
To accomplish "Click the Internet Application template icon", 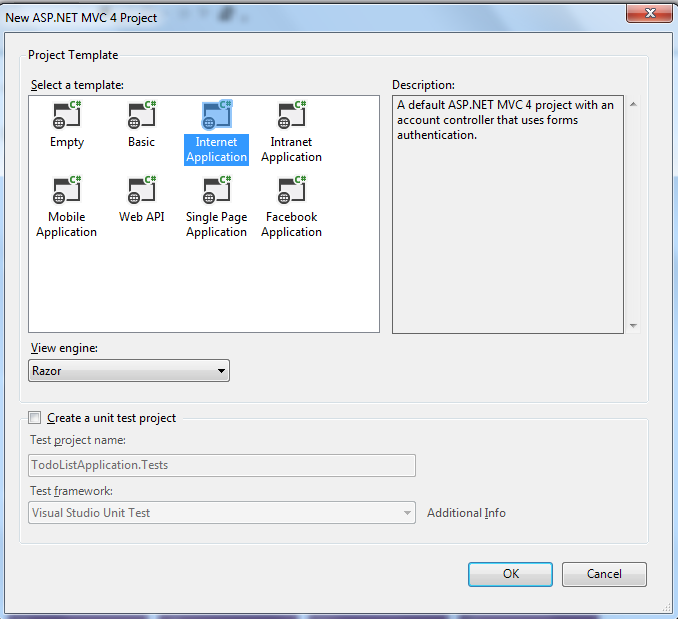I will point(217,115).
